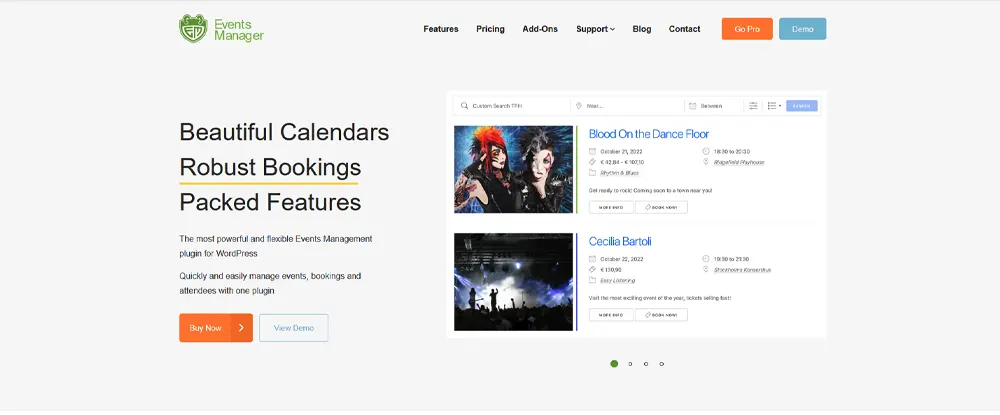
Task: Click Book Now for Cecilia Bartoli
Action: coord(661,315)
